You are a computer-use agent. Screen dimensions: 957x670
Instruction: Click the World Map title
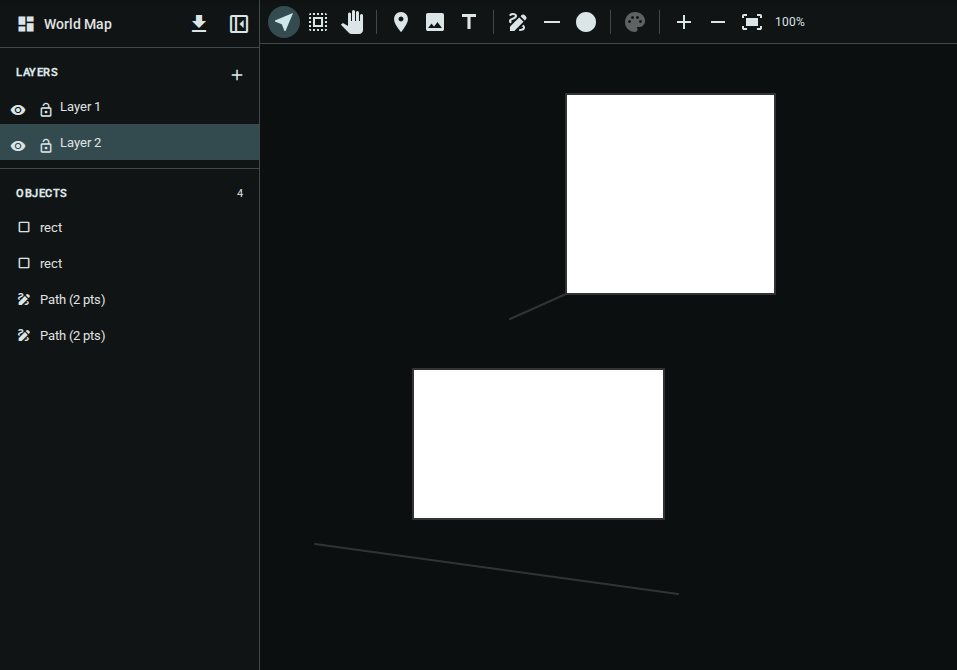(x=80, y=23)
